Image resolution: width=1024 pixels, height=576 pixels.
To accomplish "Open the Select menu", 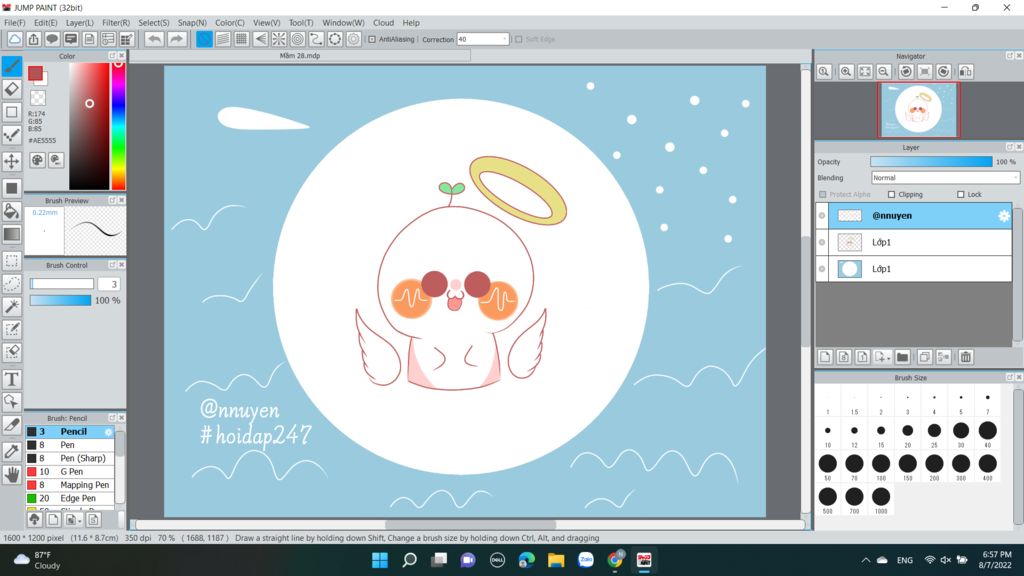I will [153, 22].
